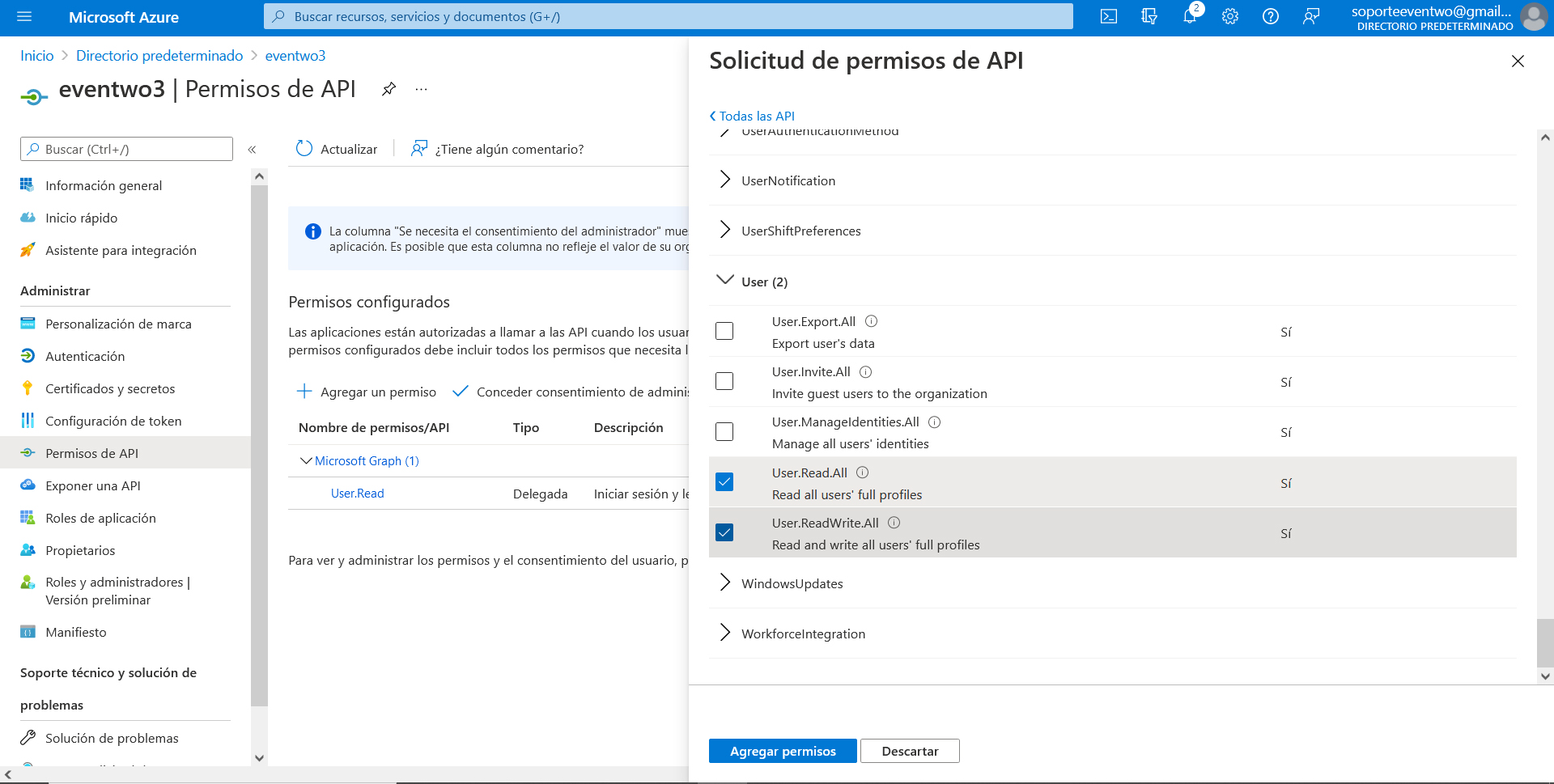Sort by the Nombre de permisos/API column header
Screen dimensions: 1554x784
pos(374,427)
